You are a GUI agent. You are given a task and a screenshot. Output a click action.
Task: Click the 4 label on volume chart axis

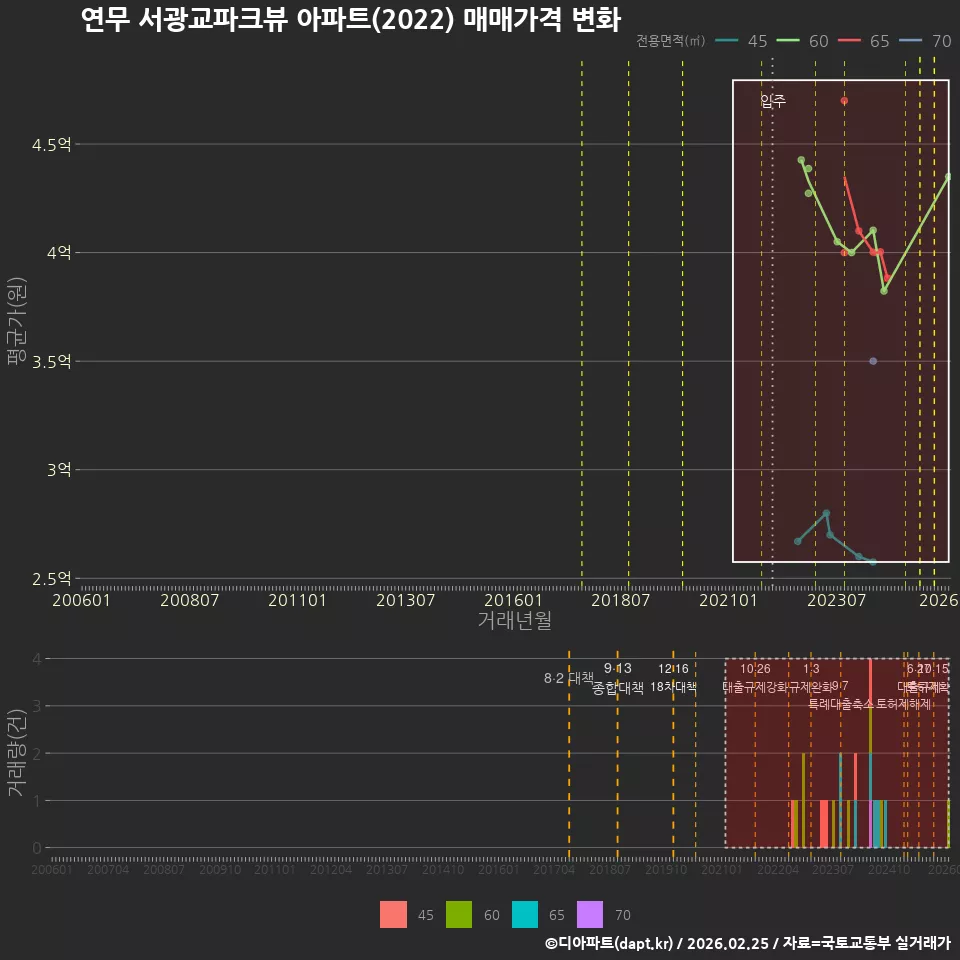[x=37, y=659]
